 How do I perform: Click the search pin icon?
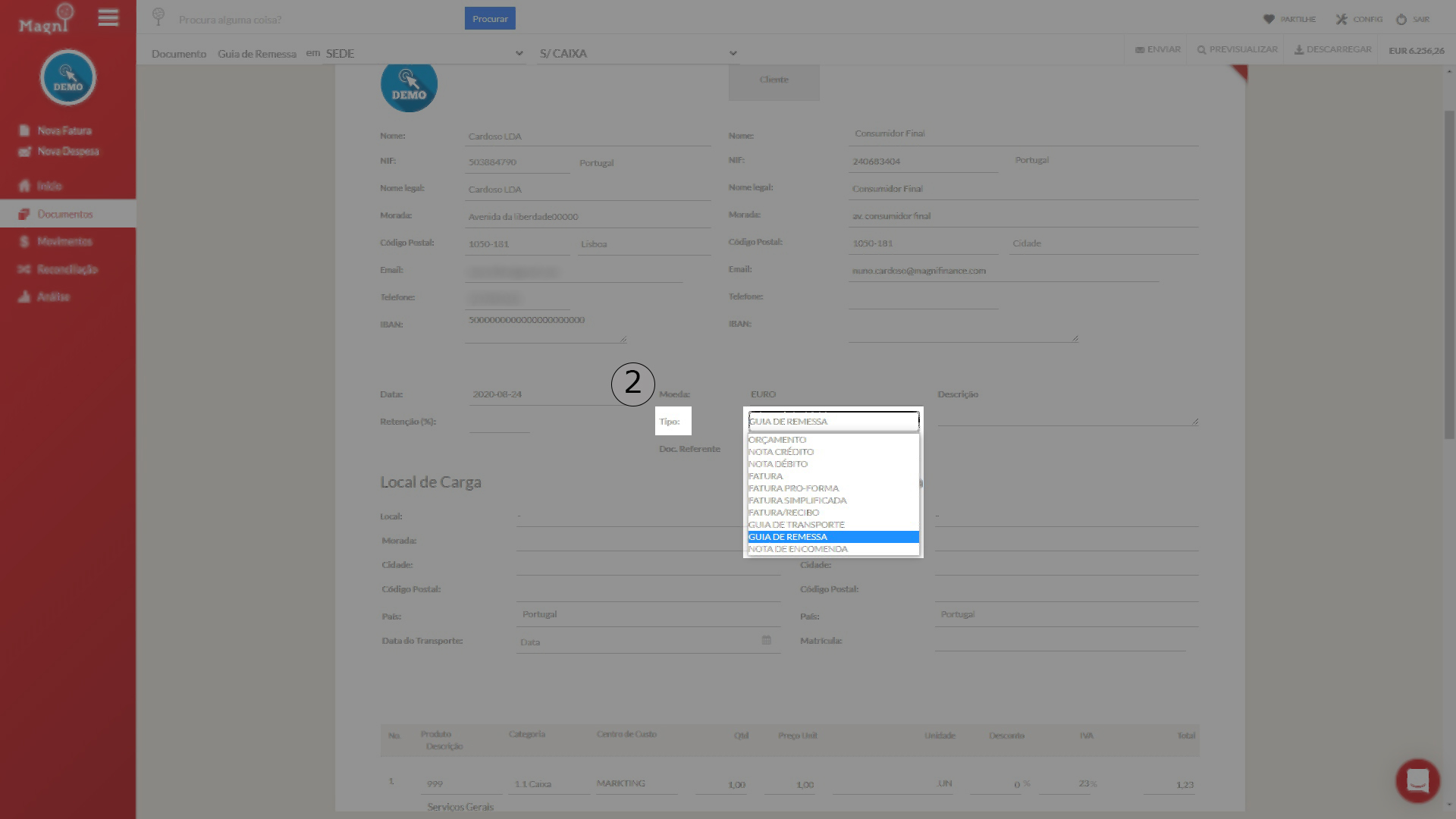158,17
